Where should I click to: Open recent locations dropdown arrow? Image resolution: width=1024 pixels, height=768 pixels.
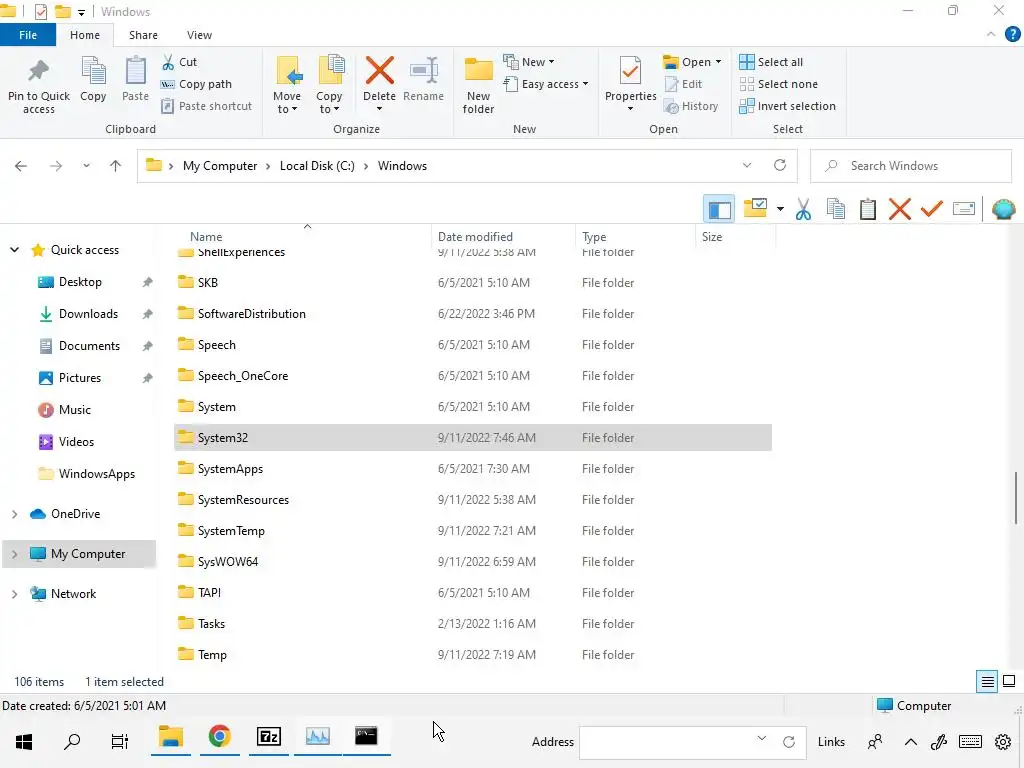[x=86, y=166]
